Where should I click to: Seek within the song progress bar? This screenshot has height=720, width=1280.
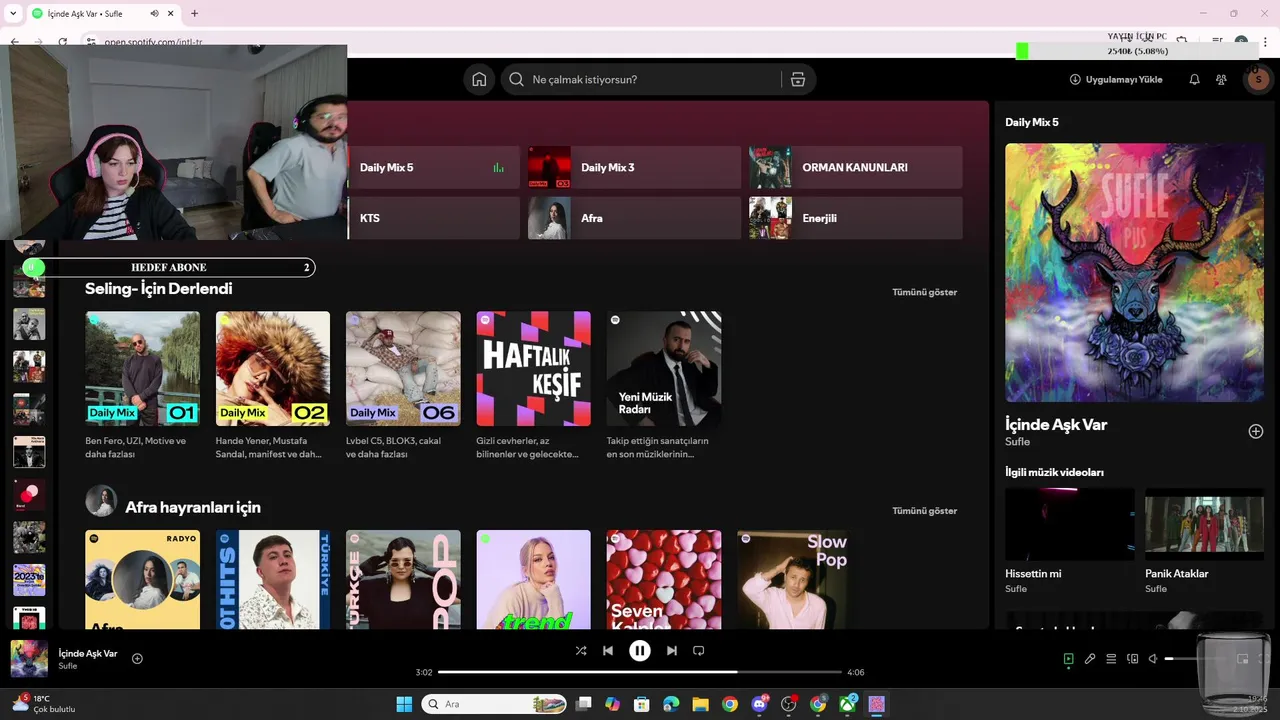coord(640,672)
